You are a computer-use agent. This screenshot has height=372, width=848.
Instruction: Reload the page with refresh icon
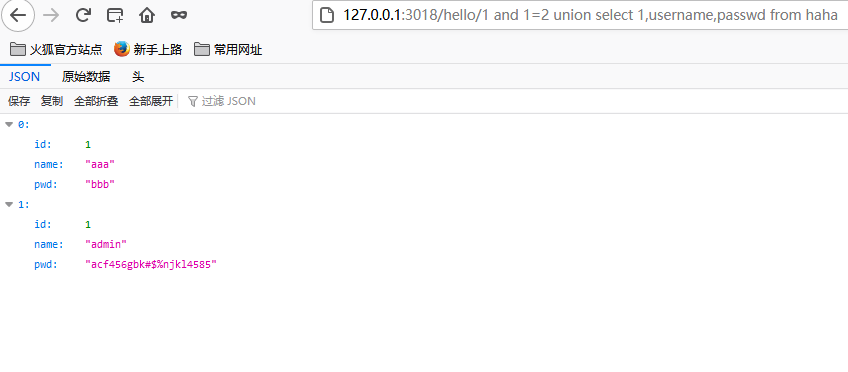point(83,15)
